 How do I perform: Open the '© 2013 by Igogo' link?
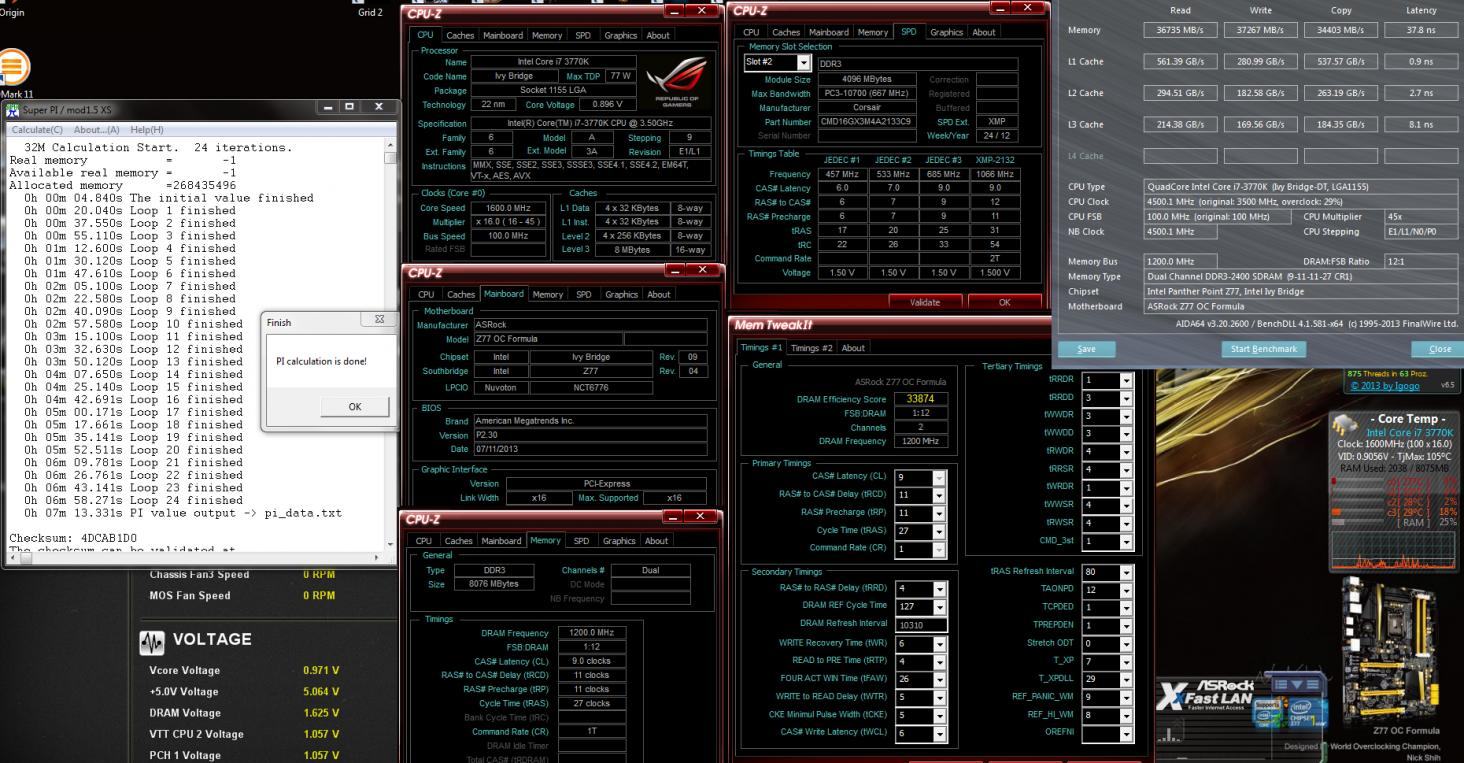click(1386, 386)
